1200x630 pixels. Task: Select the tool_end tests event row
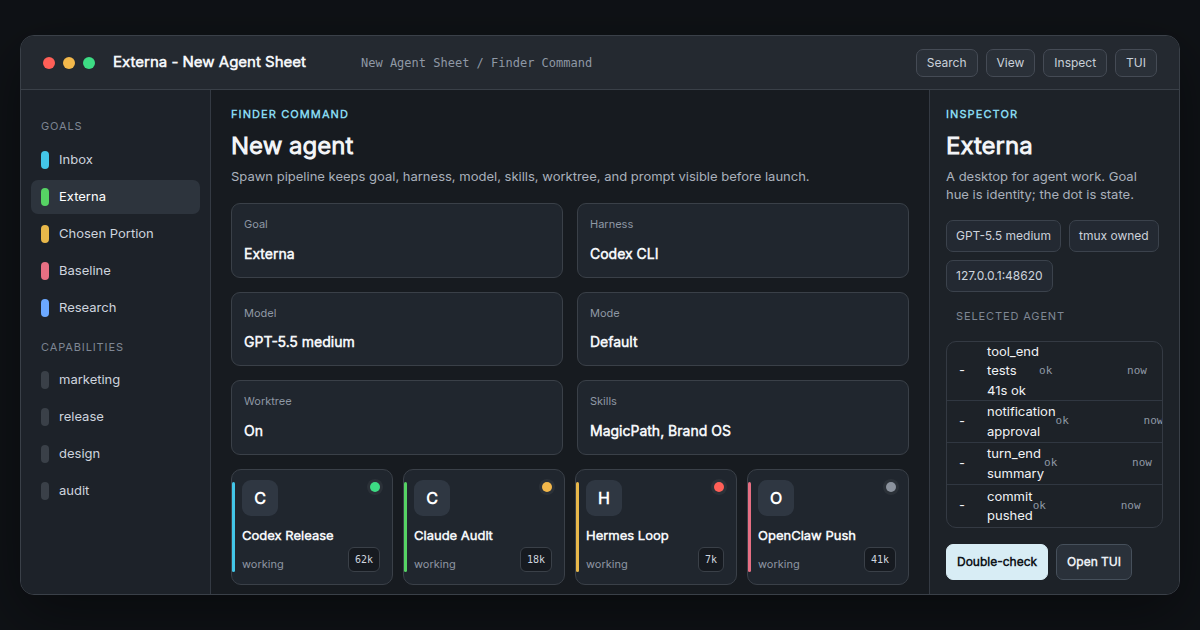click(x=1054, y=371)
